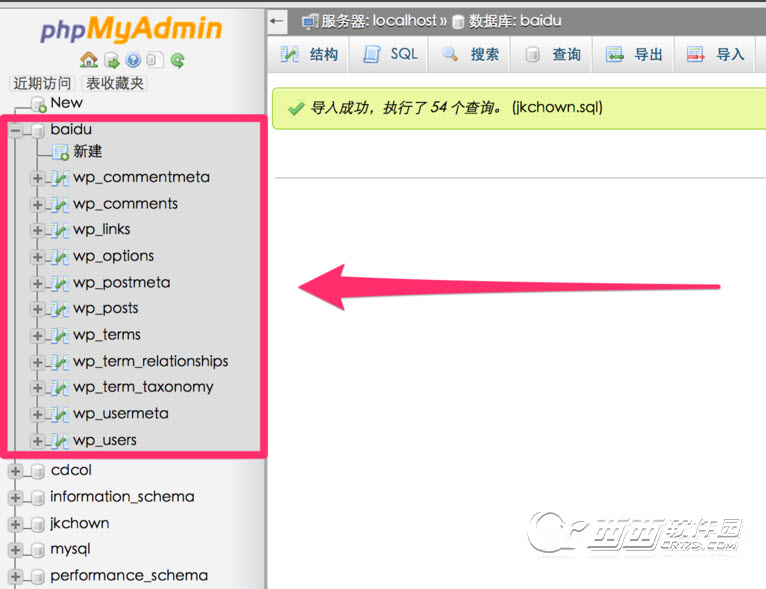Click the 新建 link under baidu
Viewport: 766px width, 589px height.
pyautogui.click(x=88, y=151)
